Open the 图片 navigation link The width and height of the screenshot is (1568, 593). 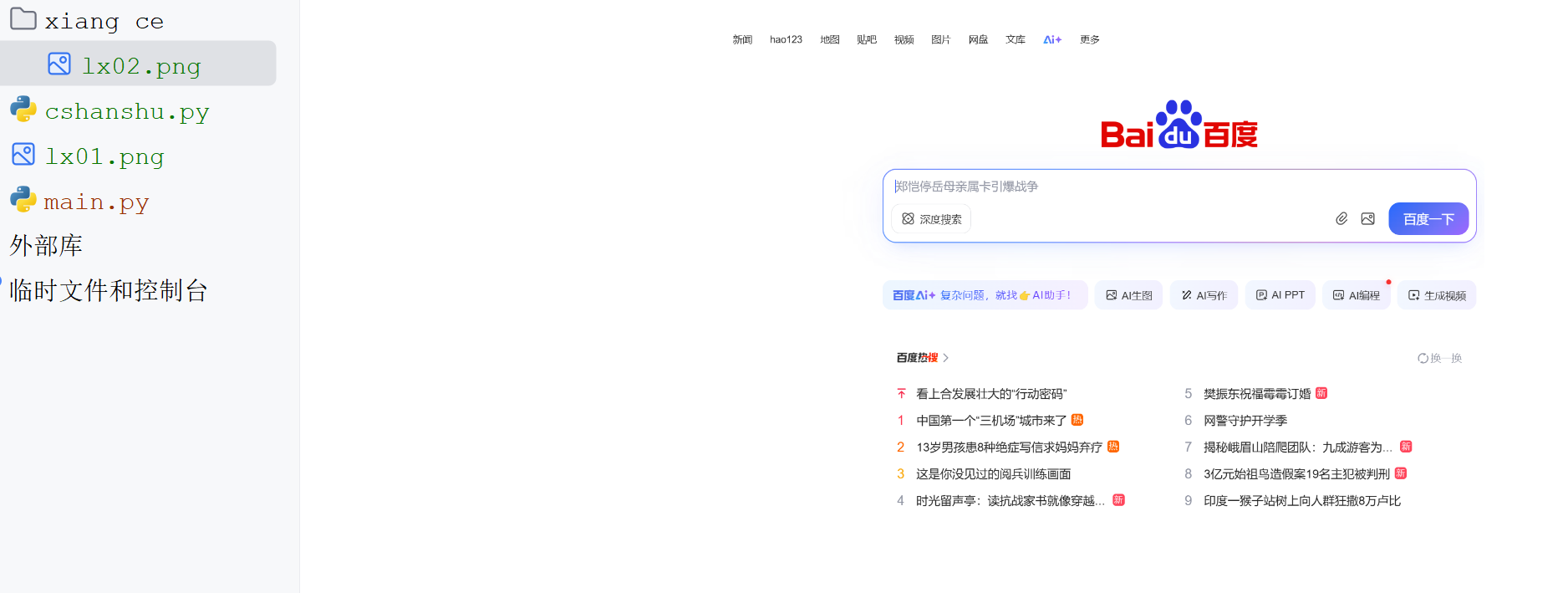(941, 39)
